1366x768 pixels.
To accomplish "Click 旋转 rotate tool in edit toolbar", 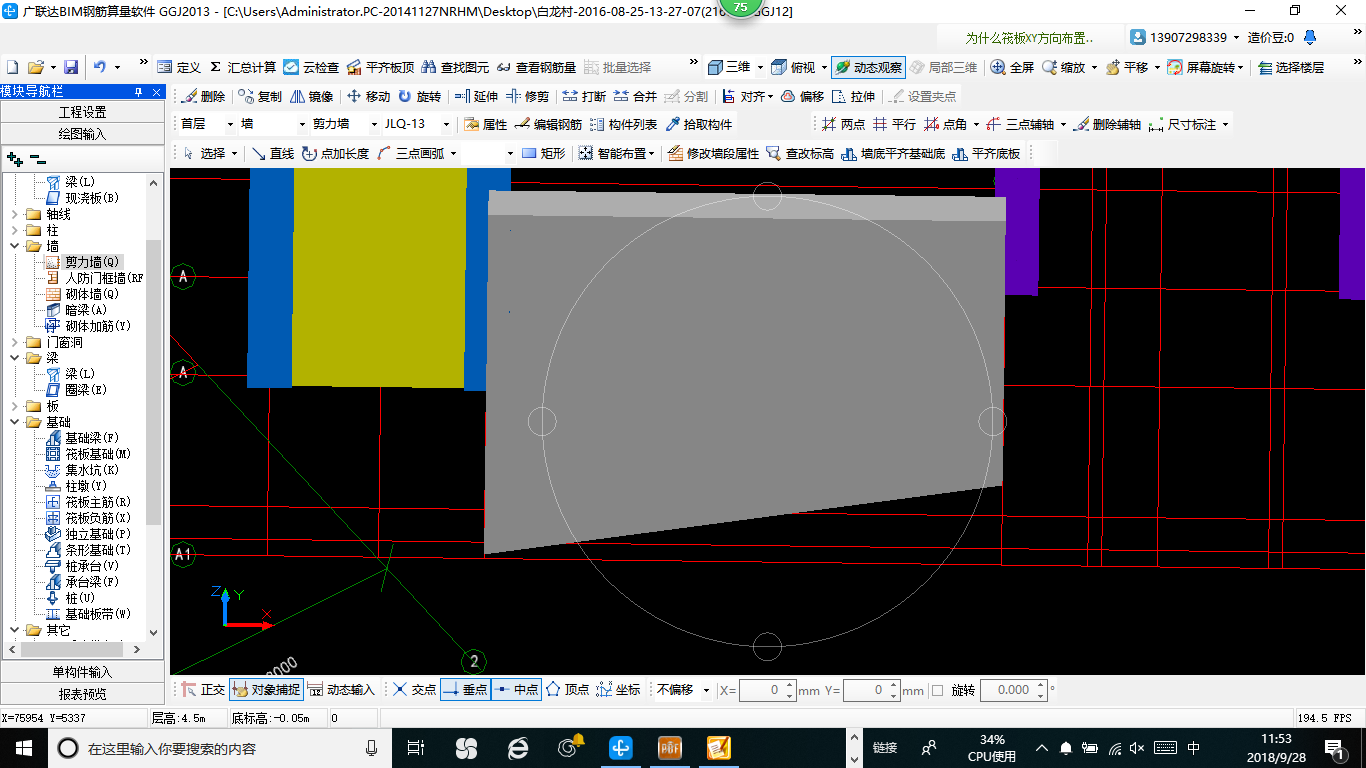I will pos(419,96).
